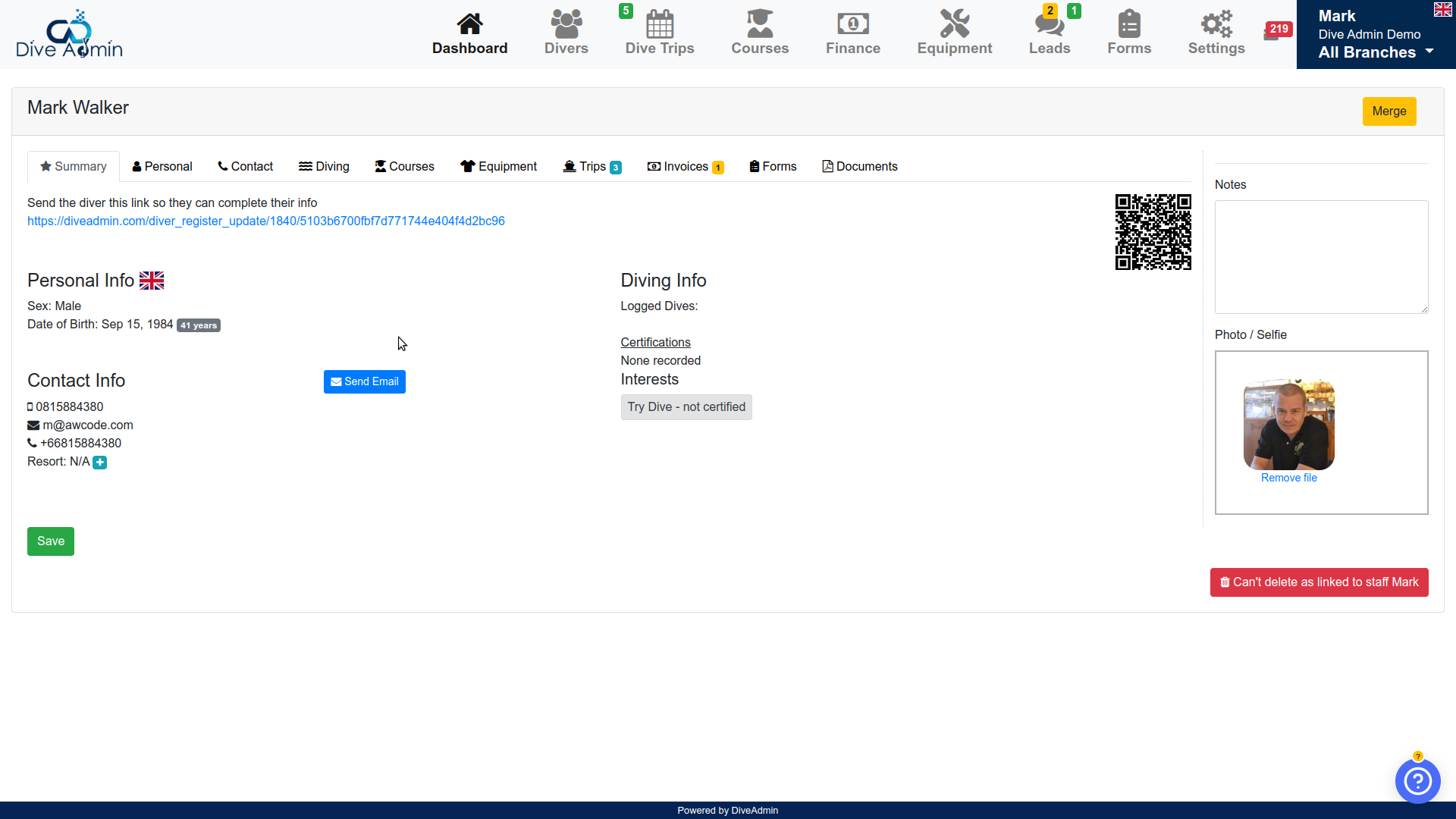The height and width of the screenshot is (819, 1456).
Task: Click Remove file under the photo
Action: tap(1288, 478)
